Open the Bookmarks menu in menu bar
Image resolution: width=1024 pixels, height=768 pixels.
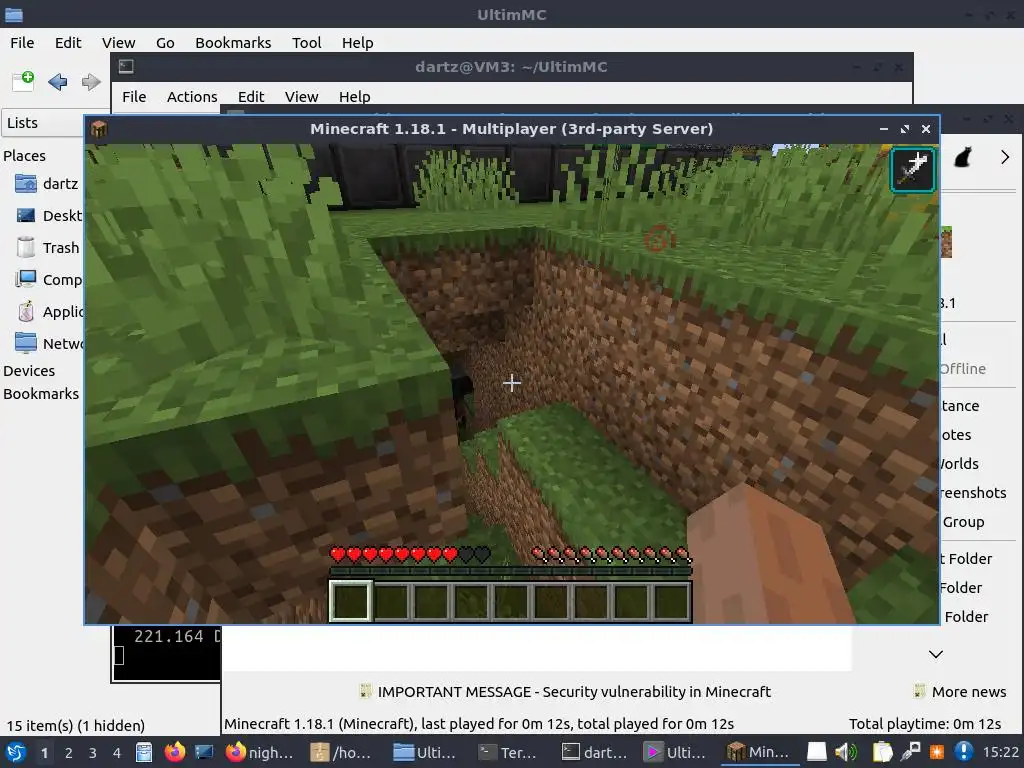click(233, 42)
